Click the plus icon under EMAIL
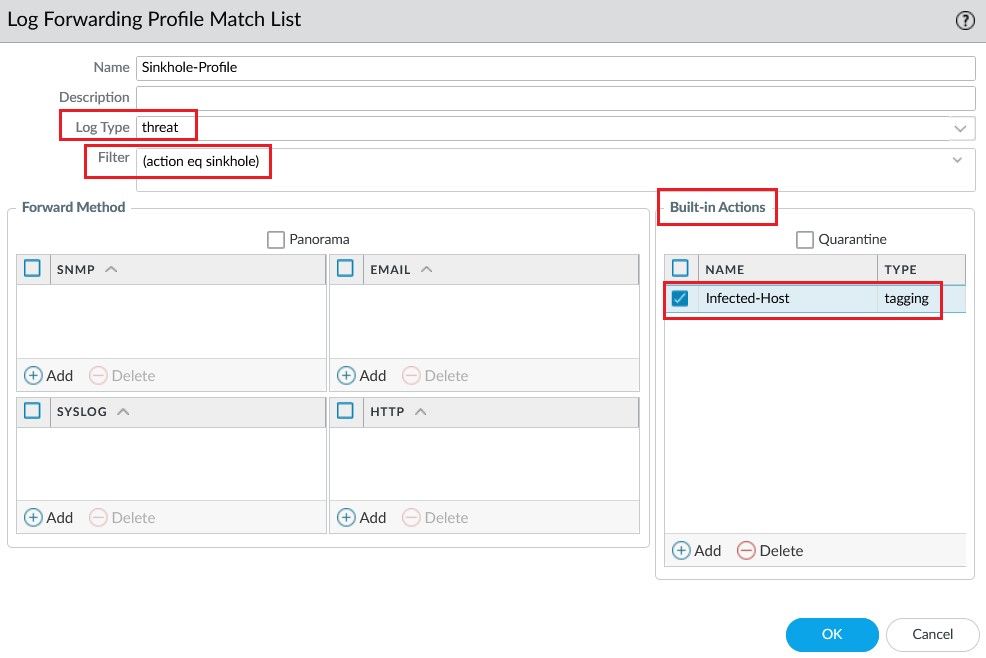This screenshot has height=658, width=986. pos(346,376)
